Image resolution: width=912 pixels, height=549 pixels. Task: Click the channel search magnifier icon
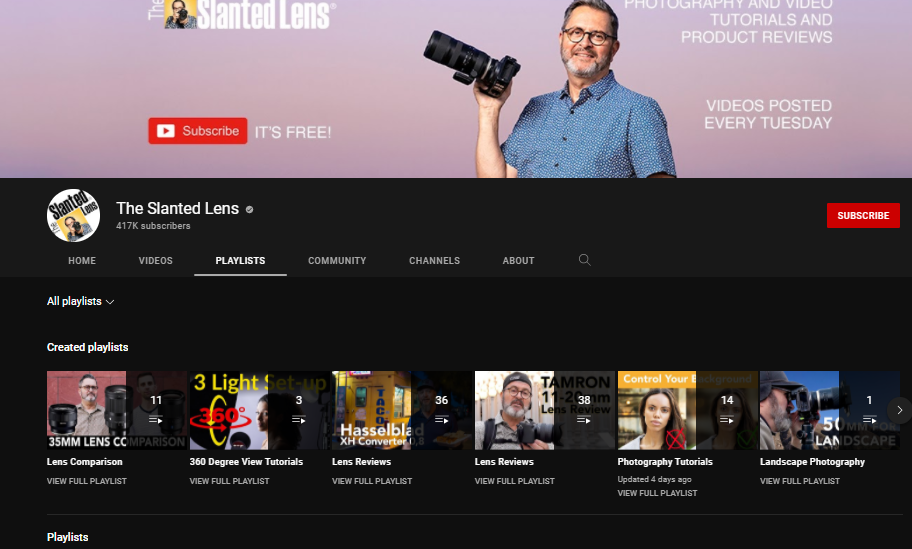pos(585,260)
